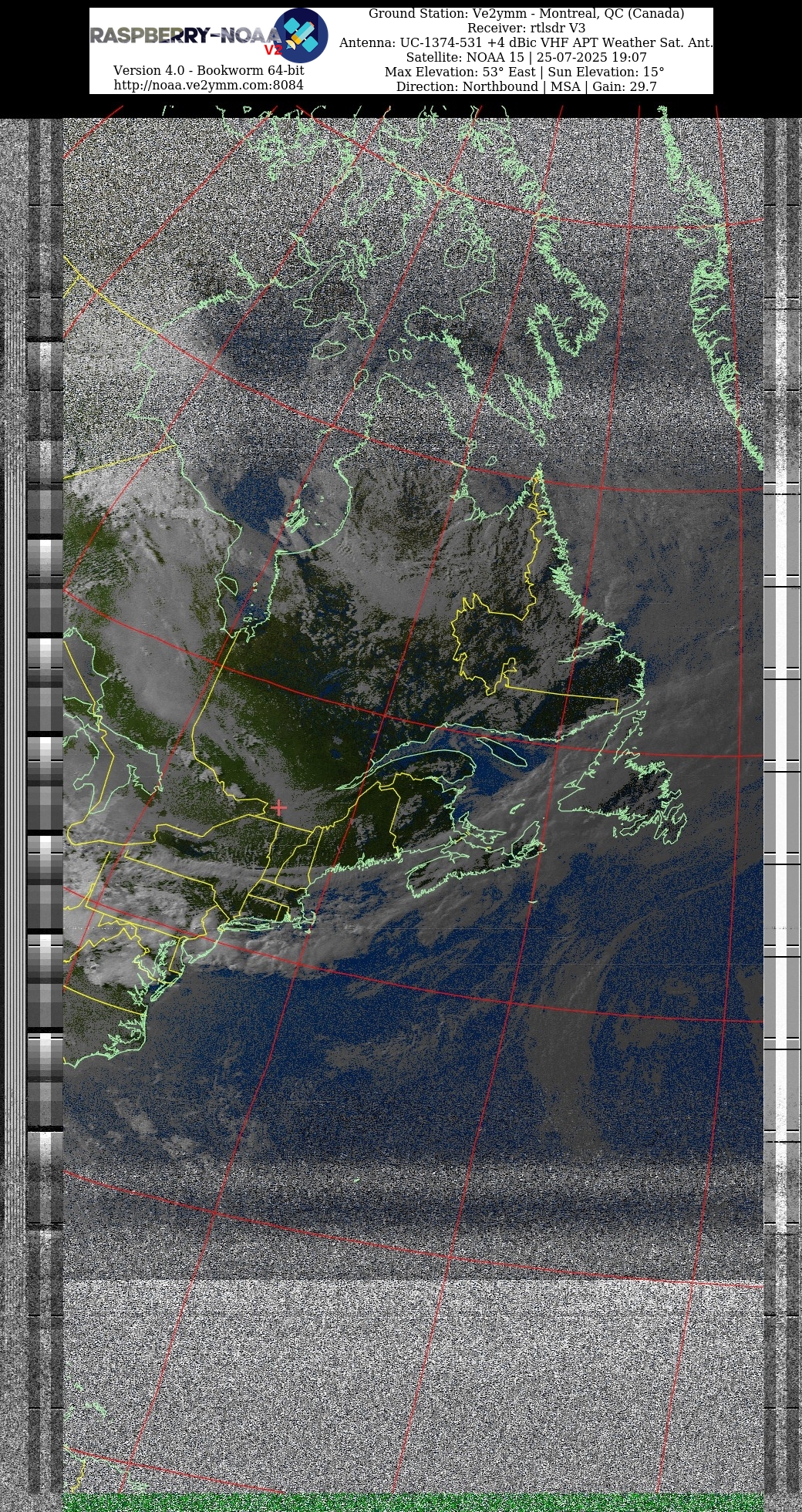Select the 'Satellite: NOAA 15 | 25-07-2025 19:07' line
802x1512 pixels.
pos(526,57)
